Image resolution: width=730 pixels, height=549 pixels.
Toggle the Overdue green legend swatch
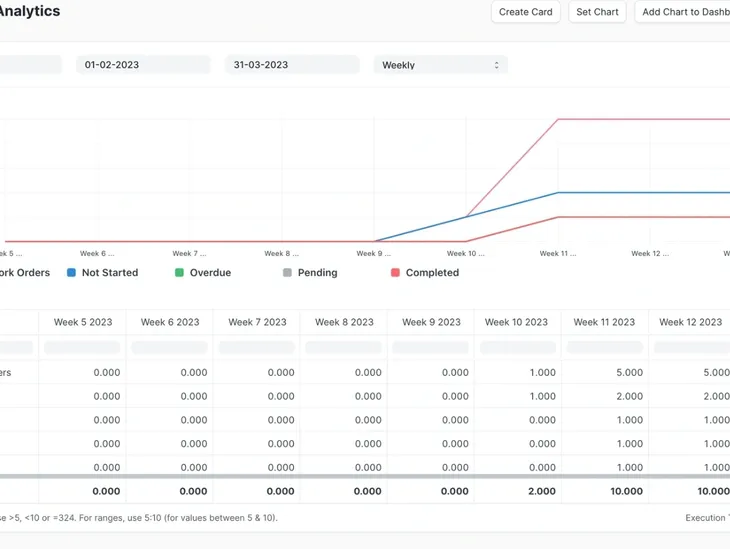[x=179, y=273]
